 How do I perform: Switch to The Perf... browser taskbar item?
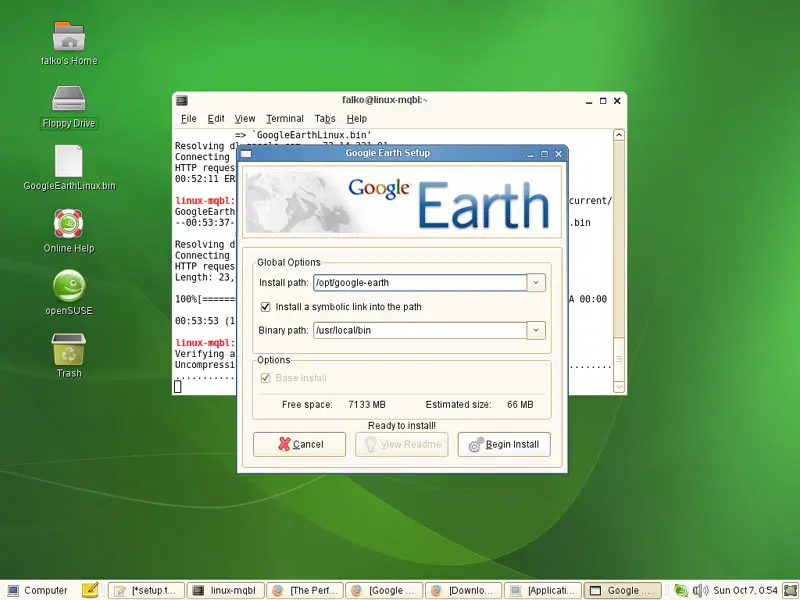coord(305,590)
